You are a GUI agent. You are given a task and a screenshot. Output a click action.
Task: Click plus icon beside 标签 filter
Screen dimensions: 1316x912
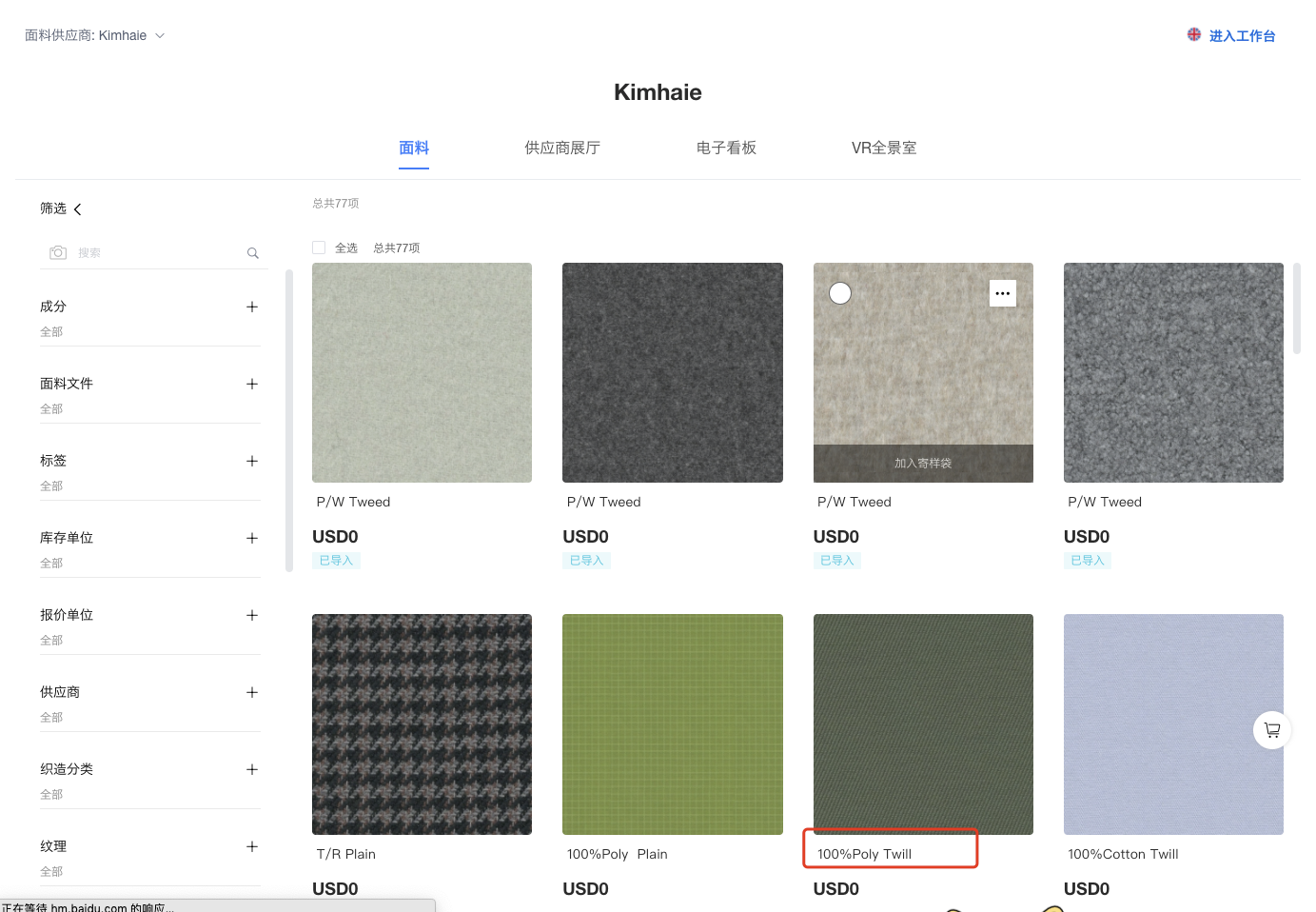[252, 461]
